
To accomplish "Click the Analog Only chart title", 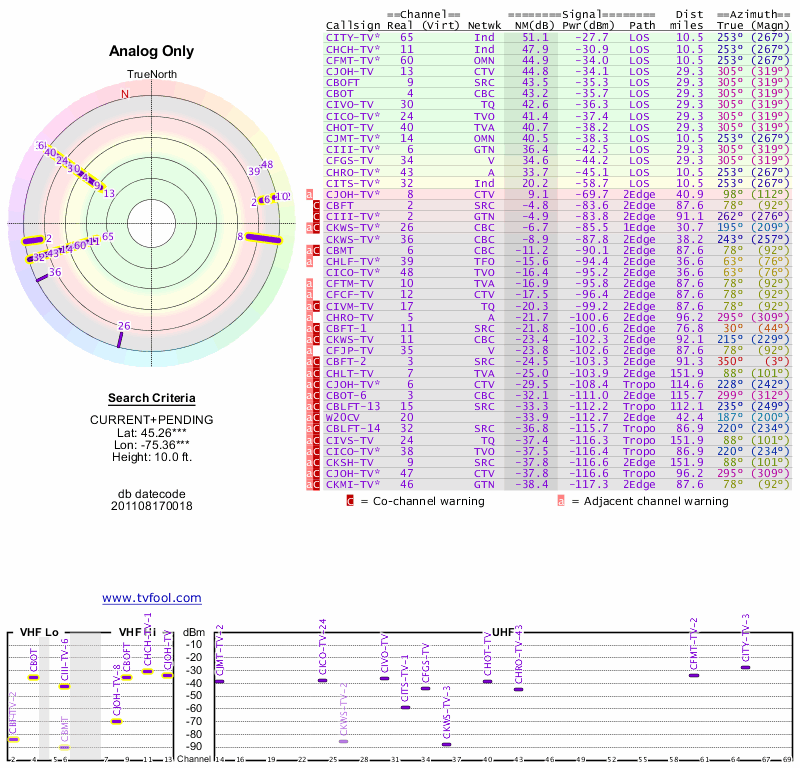I will point(151,51).
